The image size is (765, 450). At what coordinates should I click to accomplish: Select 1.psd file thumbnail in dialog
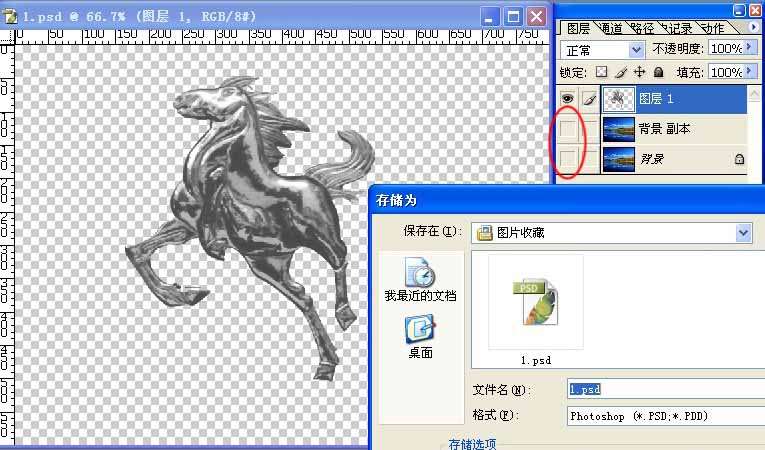(x=536, y=306)
